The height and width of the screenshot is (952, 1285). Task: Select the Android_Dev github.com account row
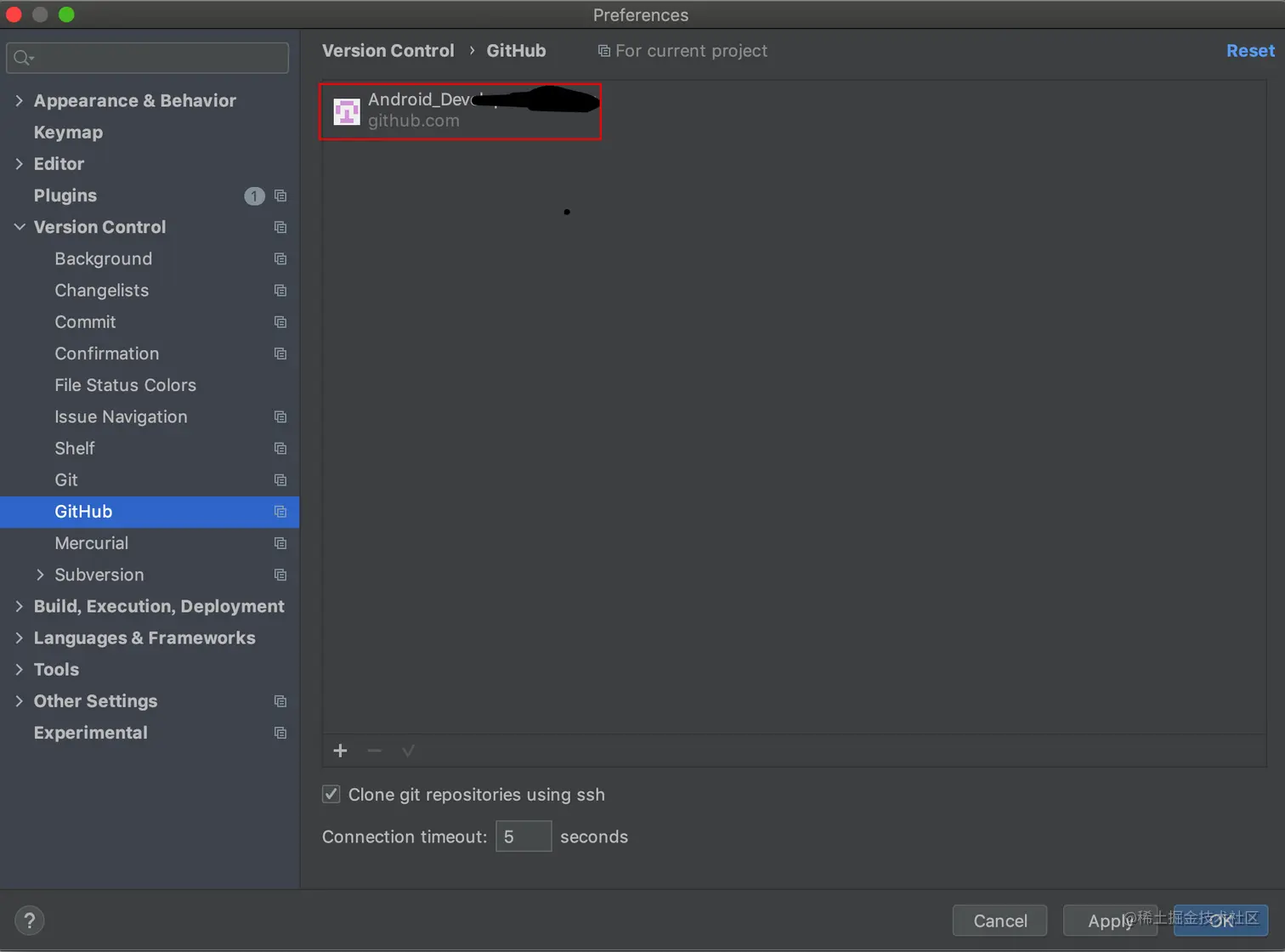(461, 111)
